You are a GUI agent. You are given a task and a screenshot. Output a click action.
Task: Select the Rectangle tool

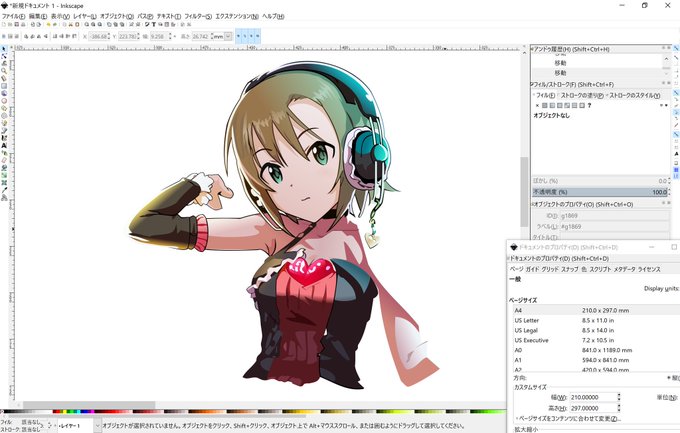tap(4, 86)
